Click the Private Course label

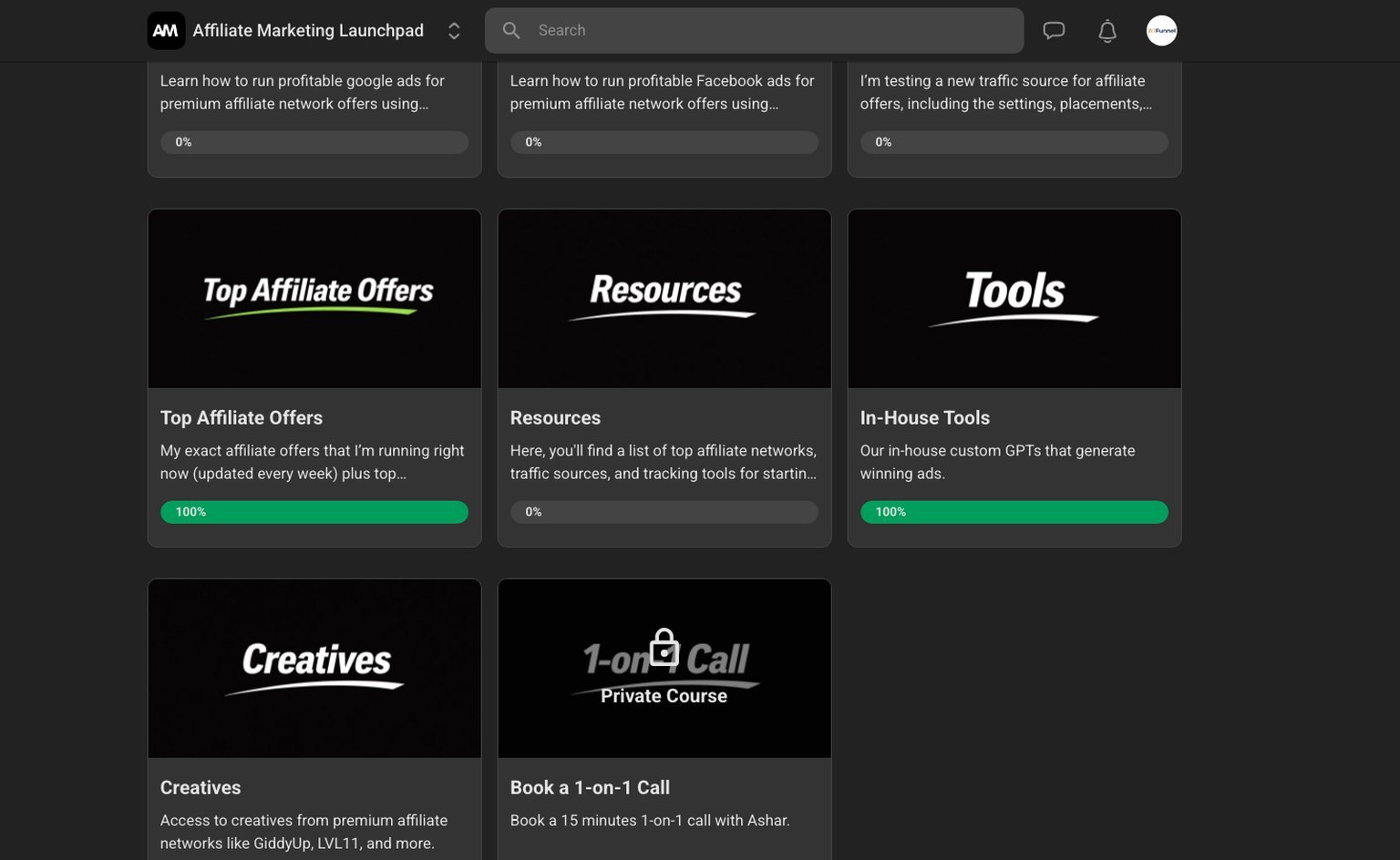(x=664, y=696)
